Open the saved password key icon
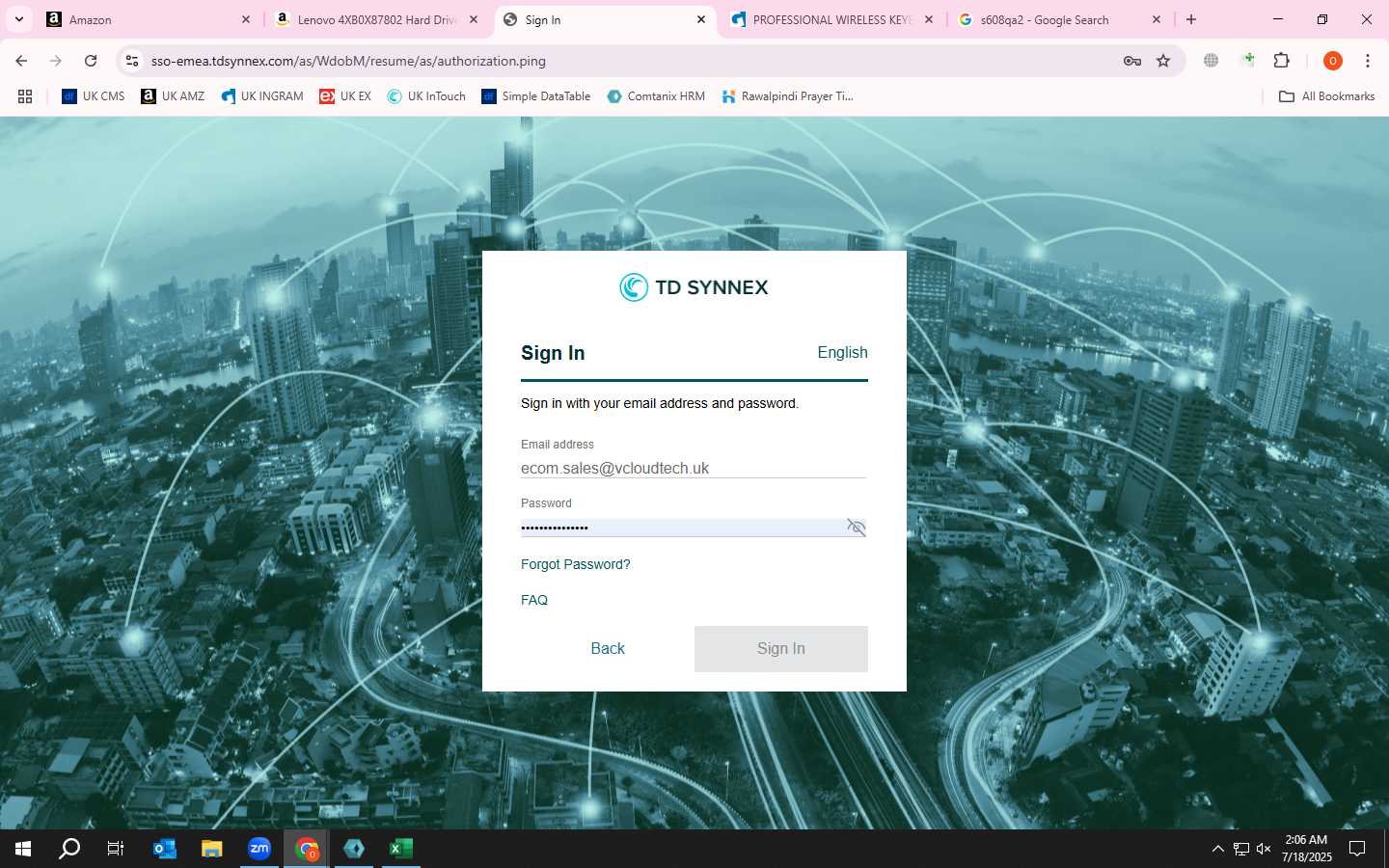Image resolution: width=1389 pixels, height=868 pixels. pos(1132,61)
